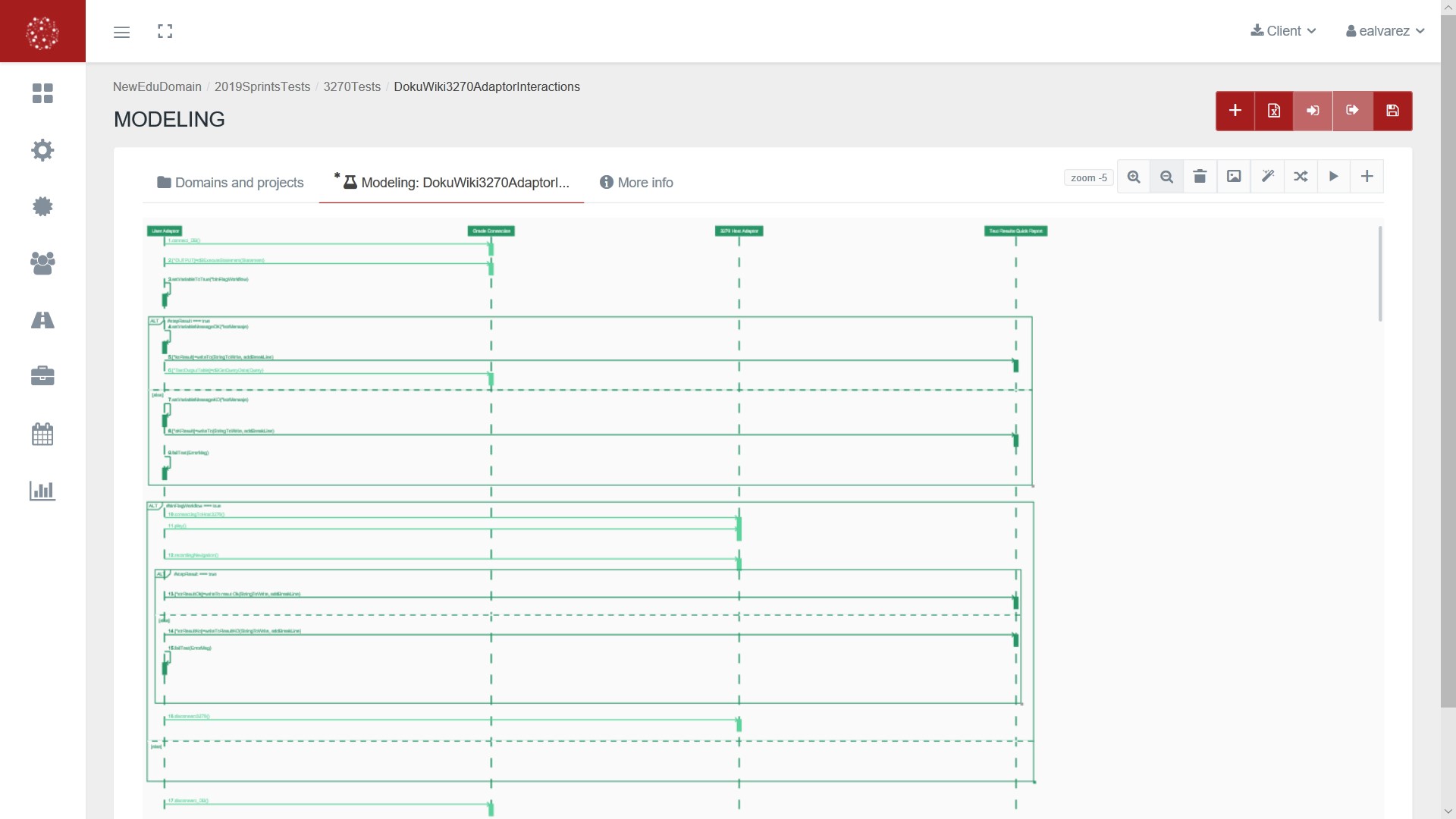Image resolution: width=1456 pixels, height=819 pixels.
Task: Click the red save floppy disk button
Action: (1392, 111)
